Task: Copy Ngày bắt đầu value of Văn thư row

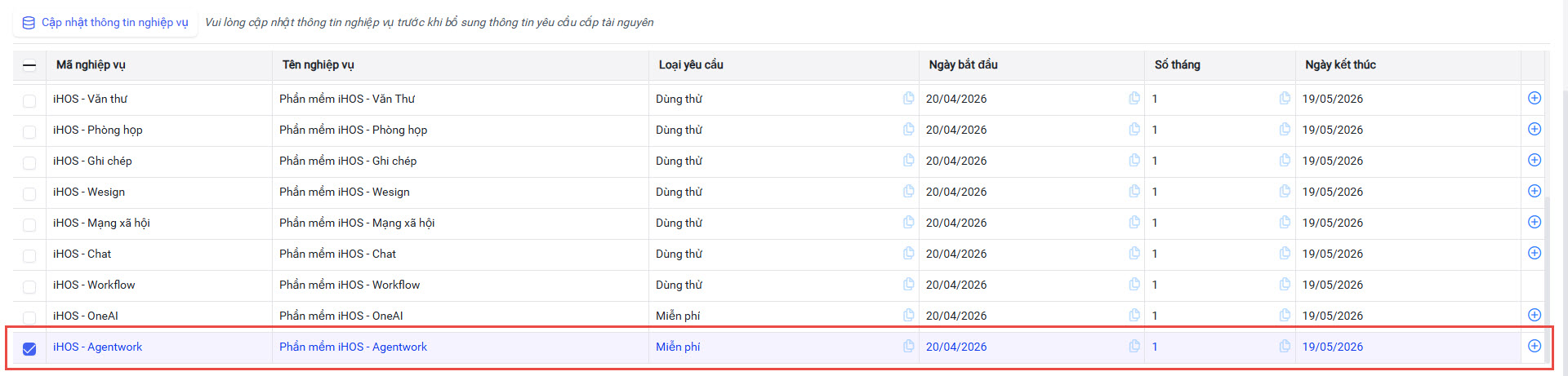Action: pos(1134,98)
